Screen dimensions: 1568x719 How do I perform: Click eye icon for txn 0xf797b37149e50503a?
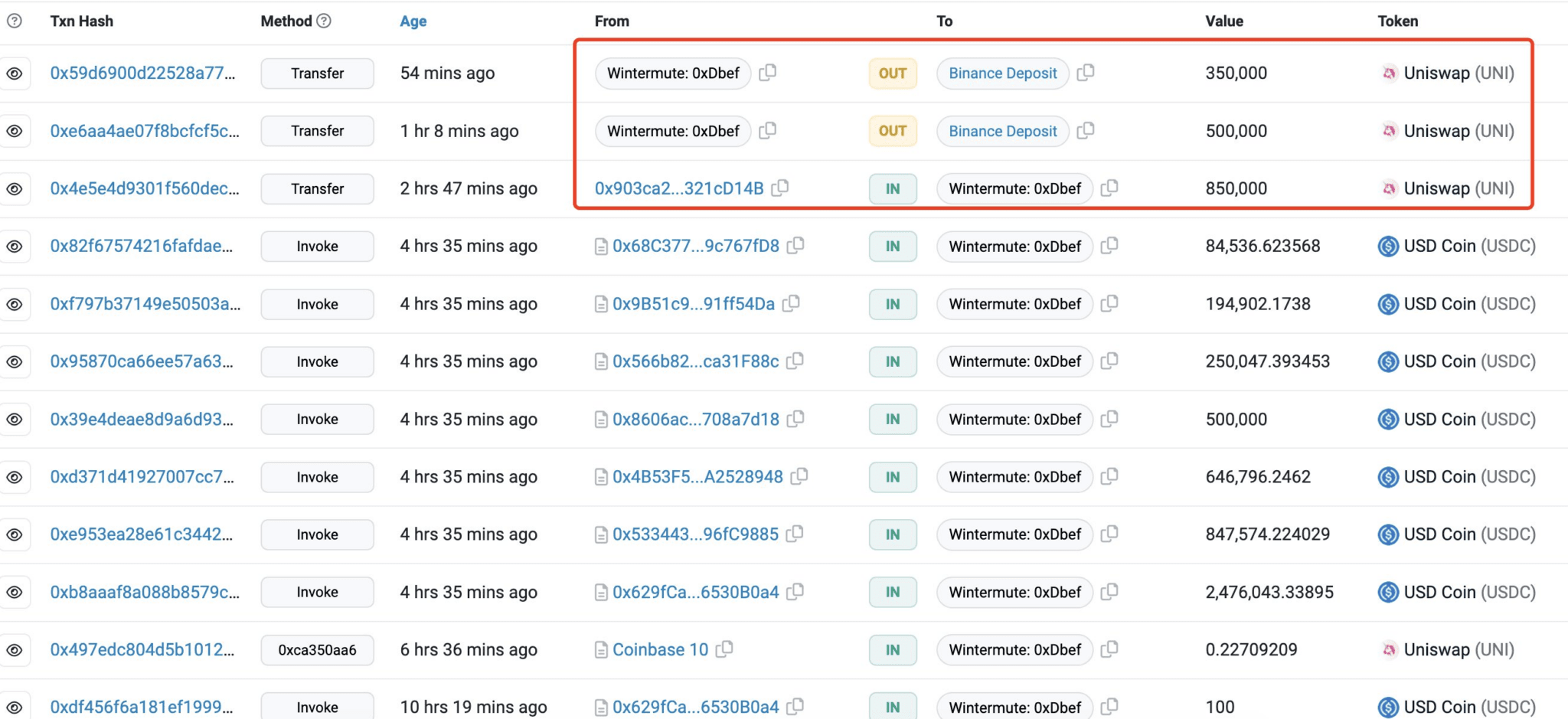[15, 304]
